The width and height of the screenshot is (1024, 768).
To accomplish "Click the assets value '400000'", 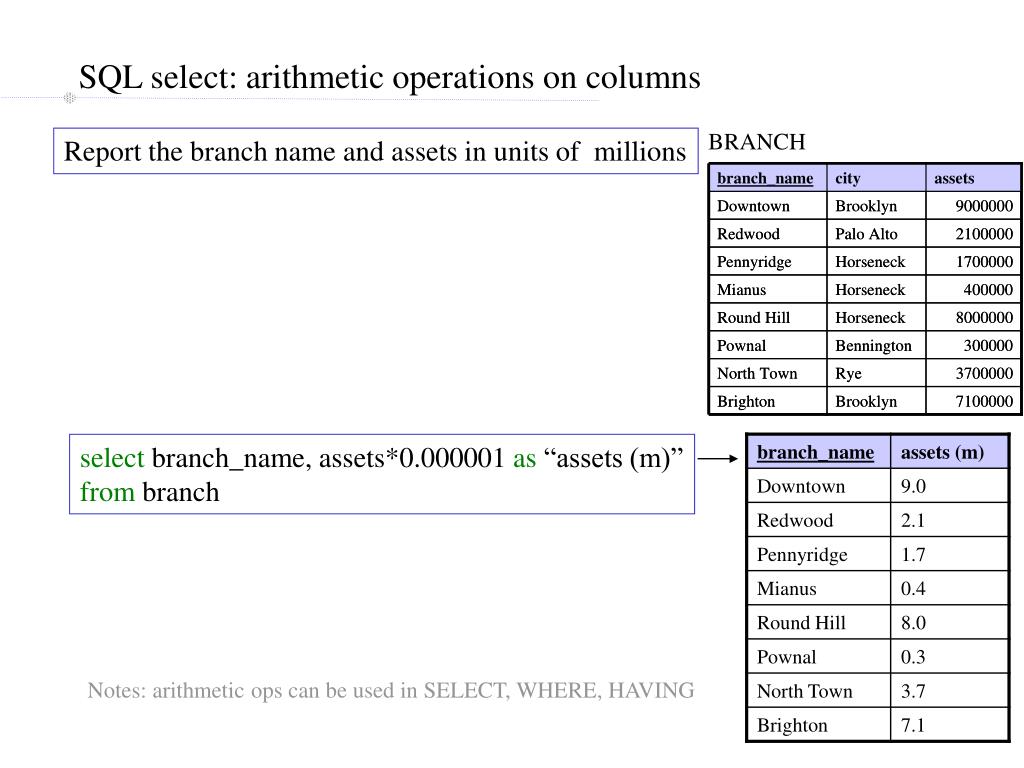I will [988, 290].
